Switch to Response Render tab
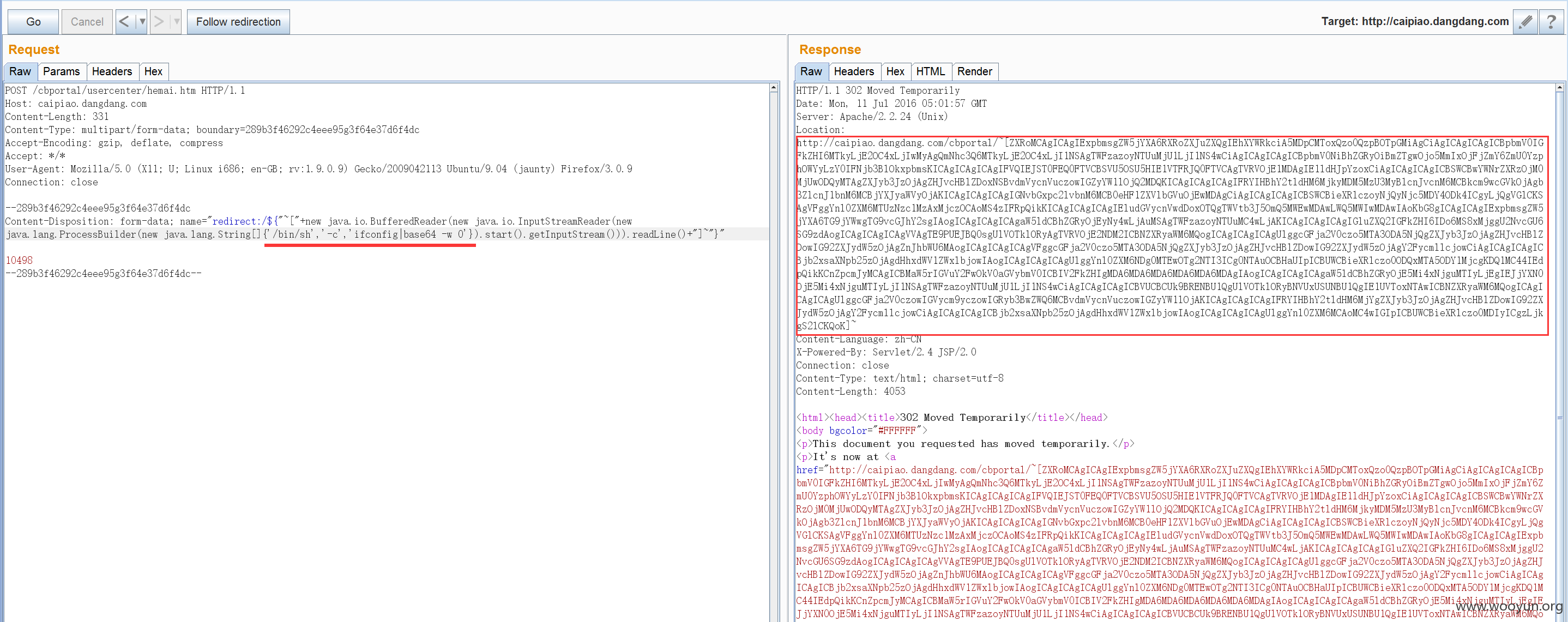This screenshot has width=1568, height=622. (974, 71)
